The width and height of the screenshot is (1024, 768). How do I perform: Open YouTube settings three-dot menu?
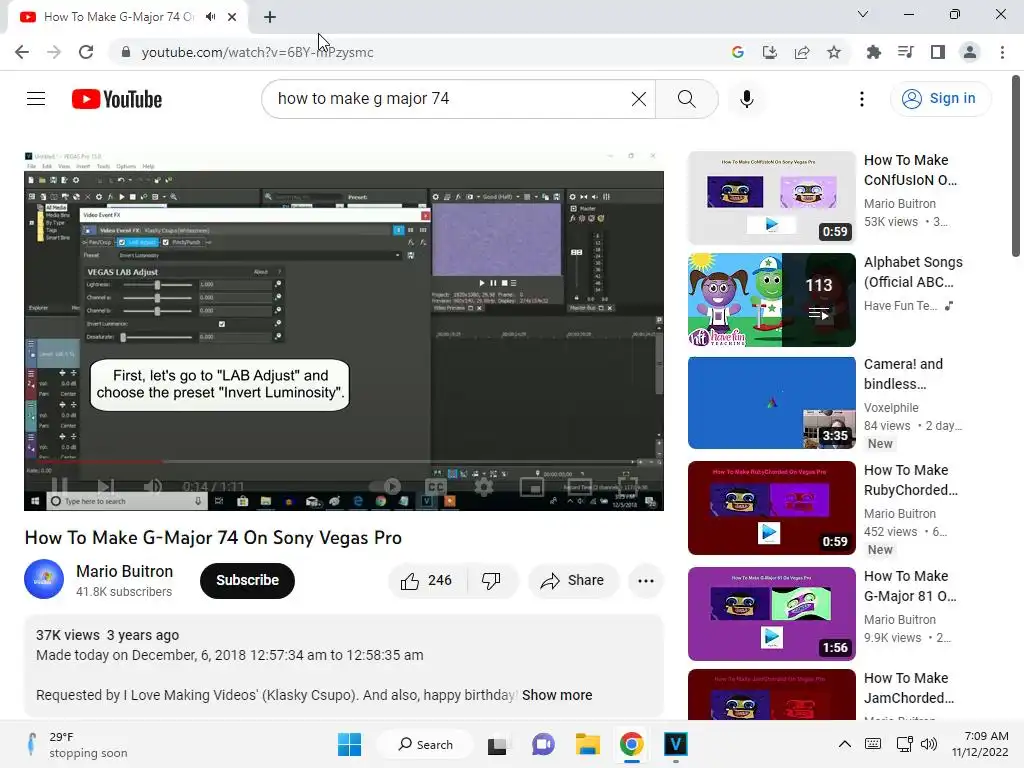click(861, 99)
